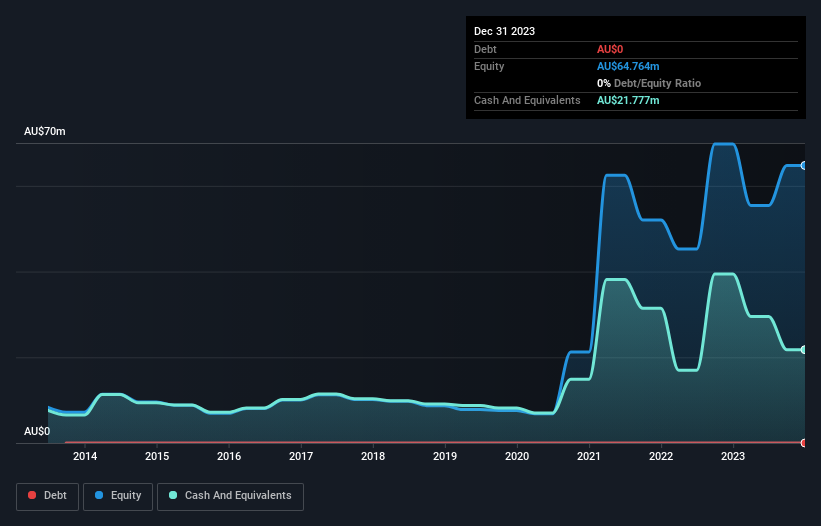Click the red Debt legend dot

pos(32,495)
